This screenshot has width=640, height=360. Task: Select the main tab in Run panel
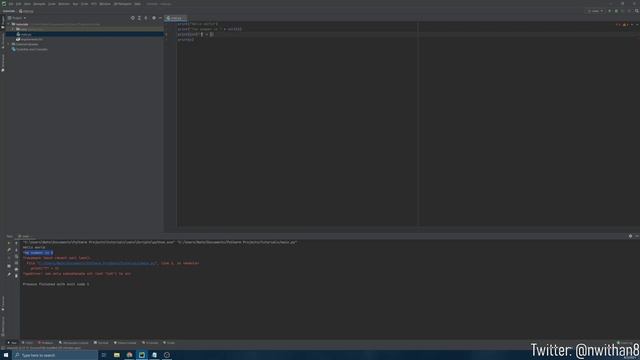(25, 236)
